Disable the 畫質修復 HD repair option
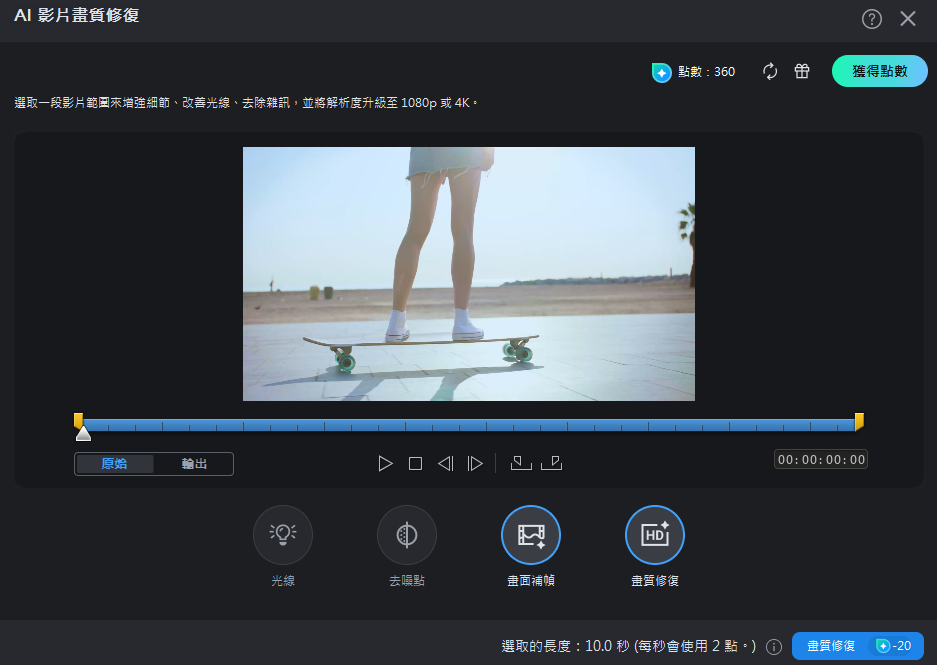This screenshot has height=665, width=937. 655,534
